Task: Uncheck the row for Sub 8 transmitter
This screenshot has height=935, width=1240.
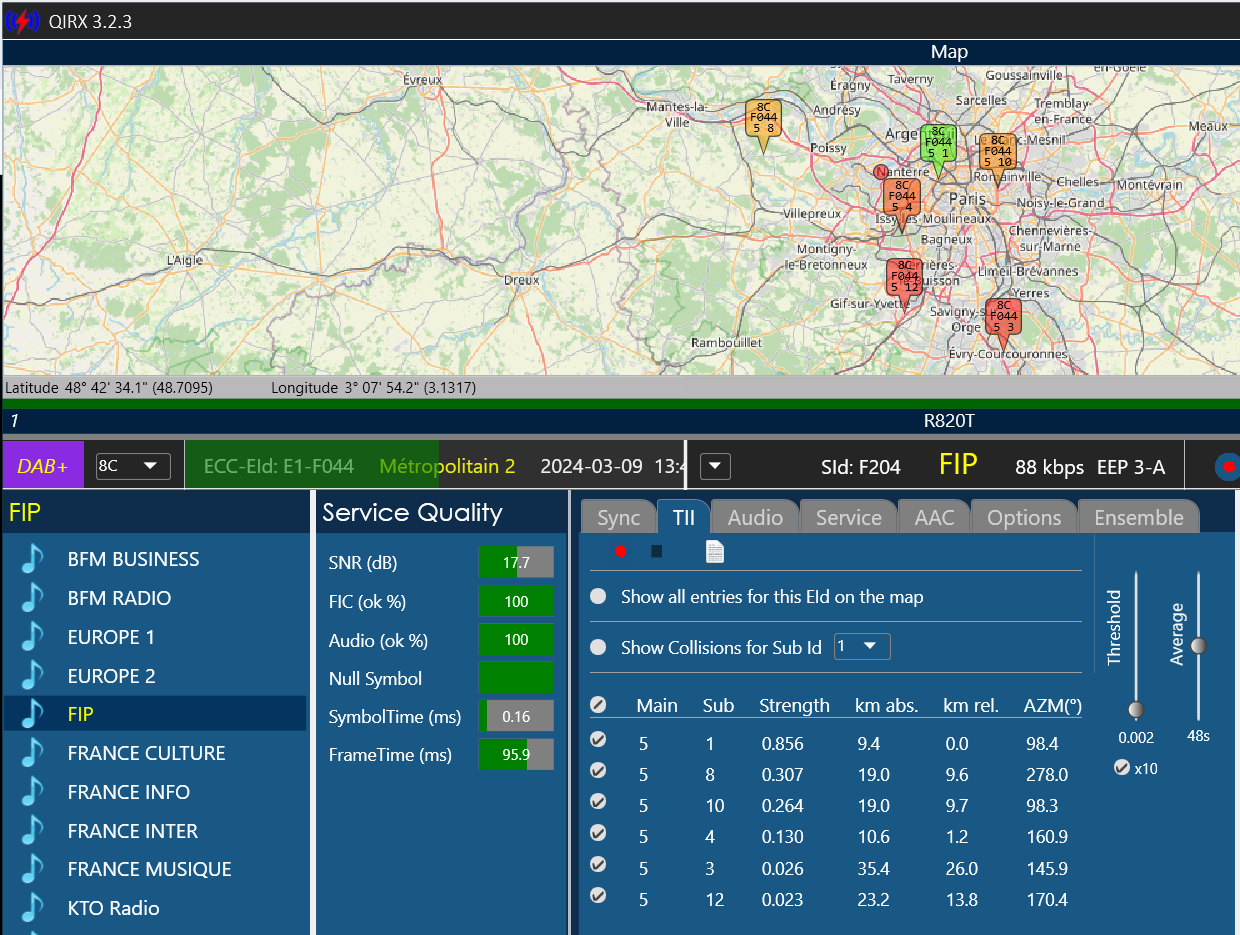Action: coord(598,771)
